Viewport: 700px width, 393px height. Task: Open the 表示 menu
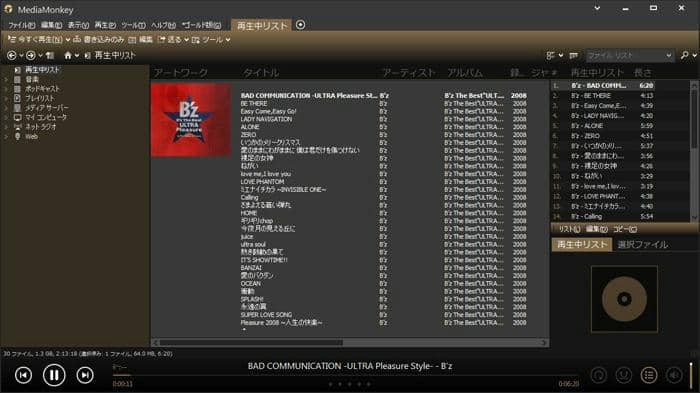78,25
